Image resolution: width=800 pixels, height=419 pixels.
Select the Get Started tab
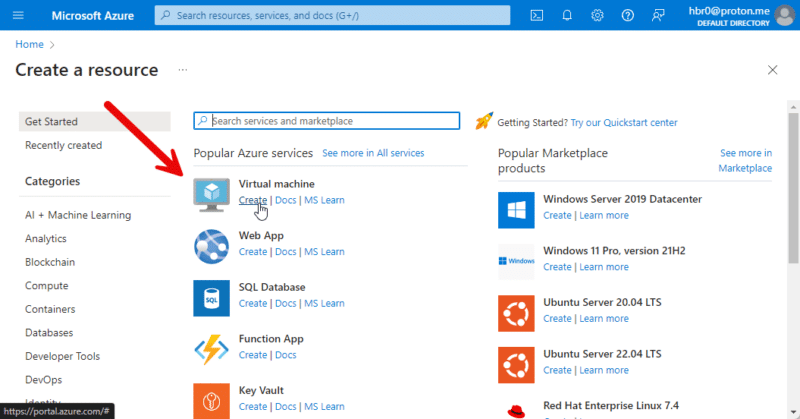51,121
